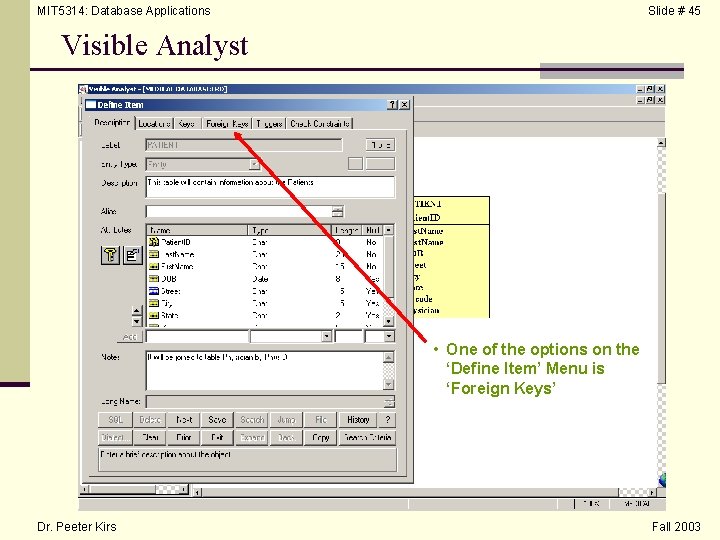The height and width of the screenshot is (540, 720).
Task: Open the new attribute Null dropdown arrow
Action: pos(389,336)
